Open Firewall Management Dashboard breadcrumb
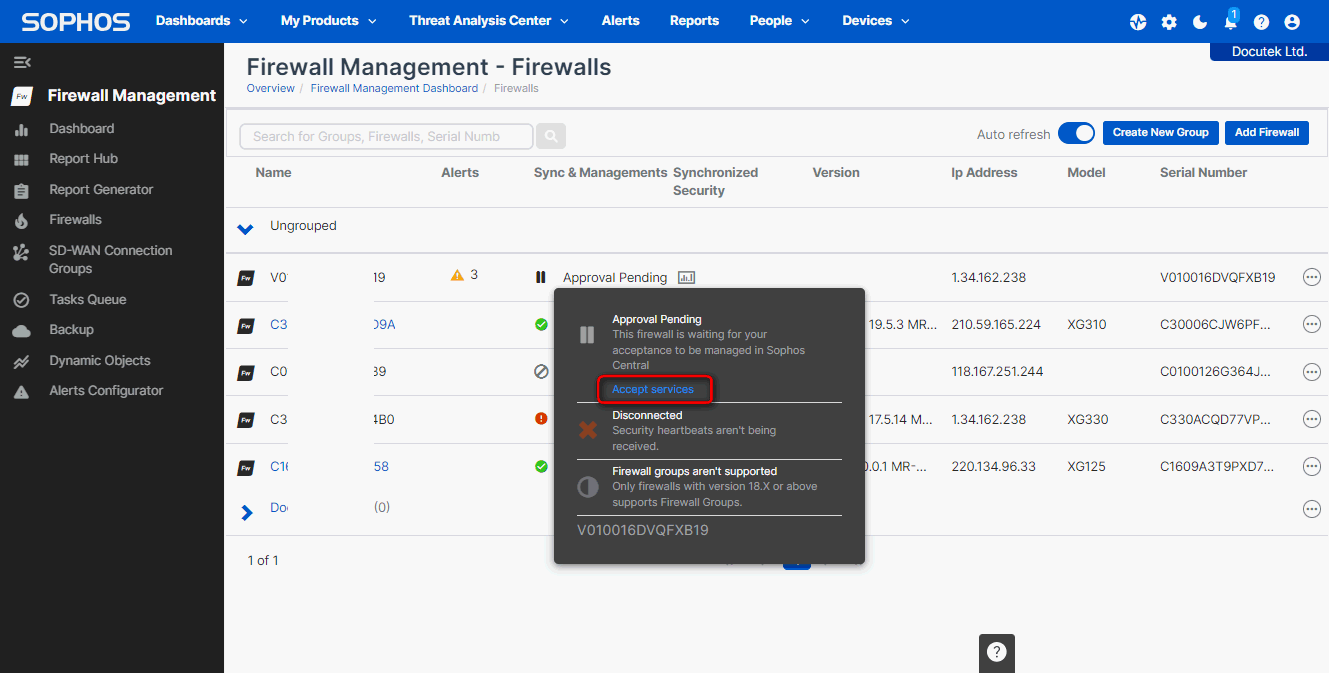The image size is (1329, 673). pos(394,88)
